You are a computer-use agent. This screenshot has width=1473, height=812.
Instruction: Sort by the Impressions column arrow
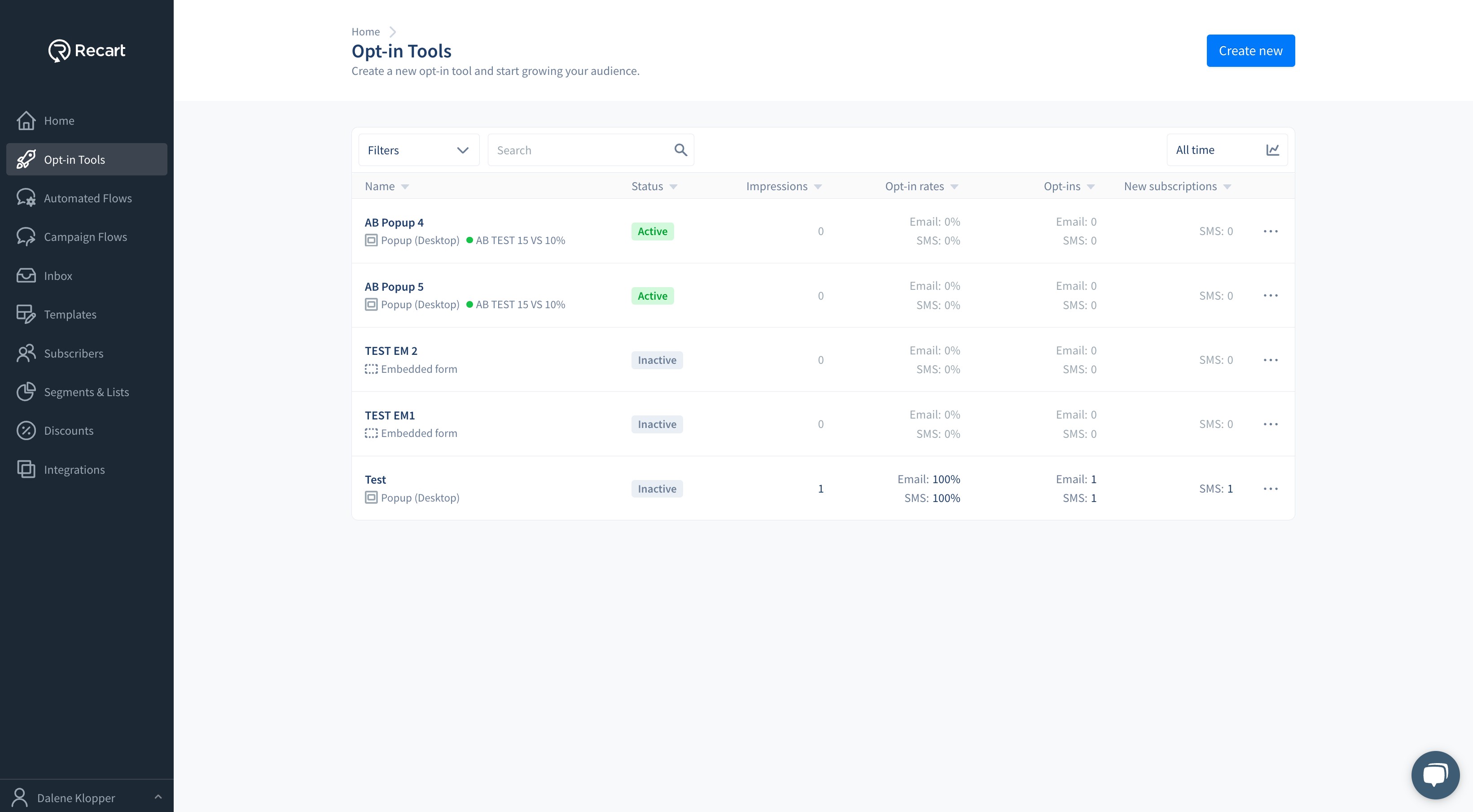pyautogui.click(x=818, y=187)
